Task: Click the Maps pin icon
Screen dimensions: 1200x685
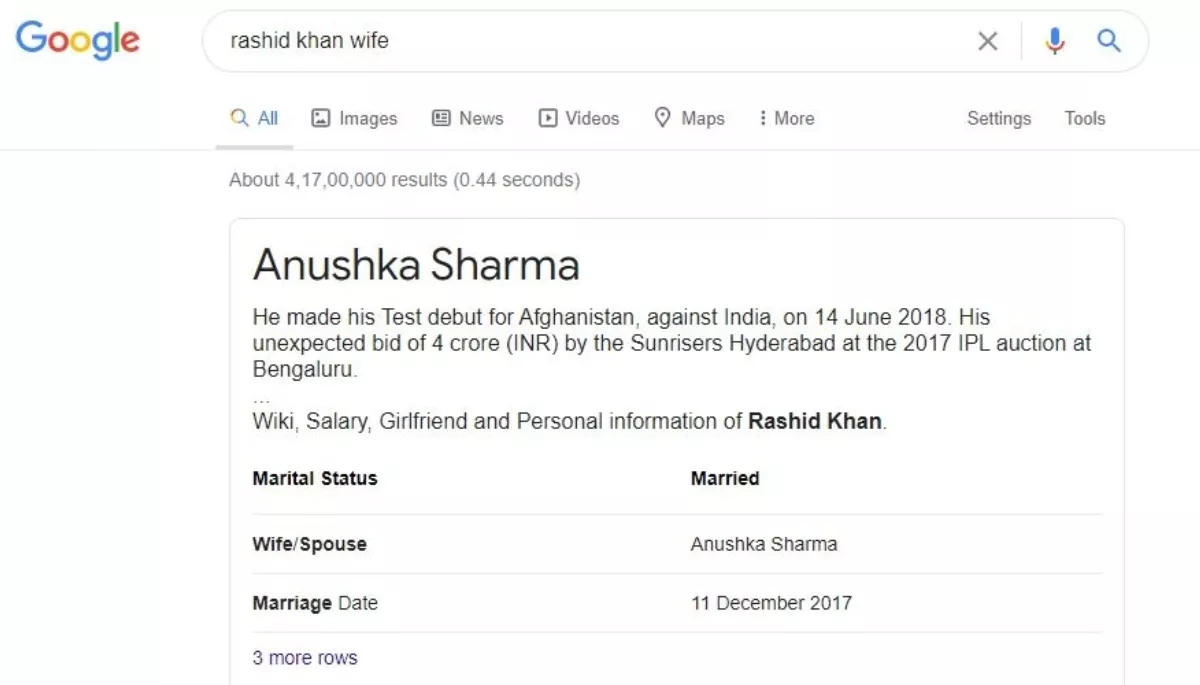Action: pyautogui.click(x=662, y=118)
